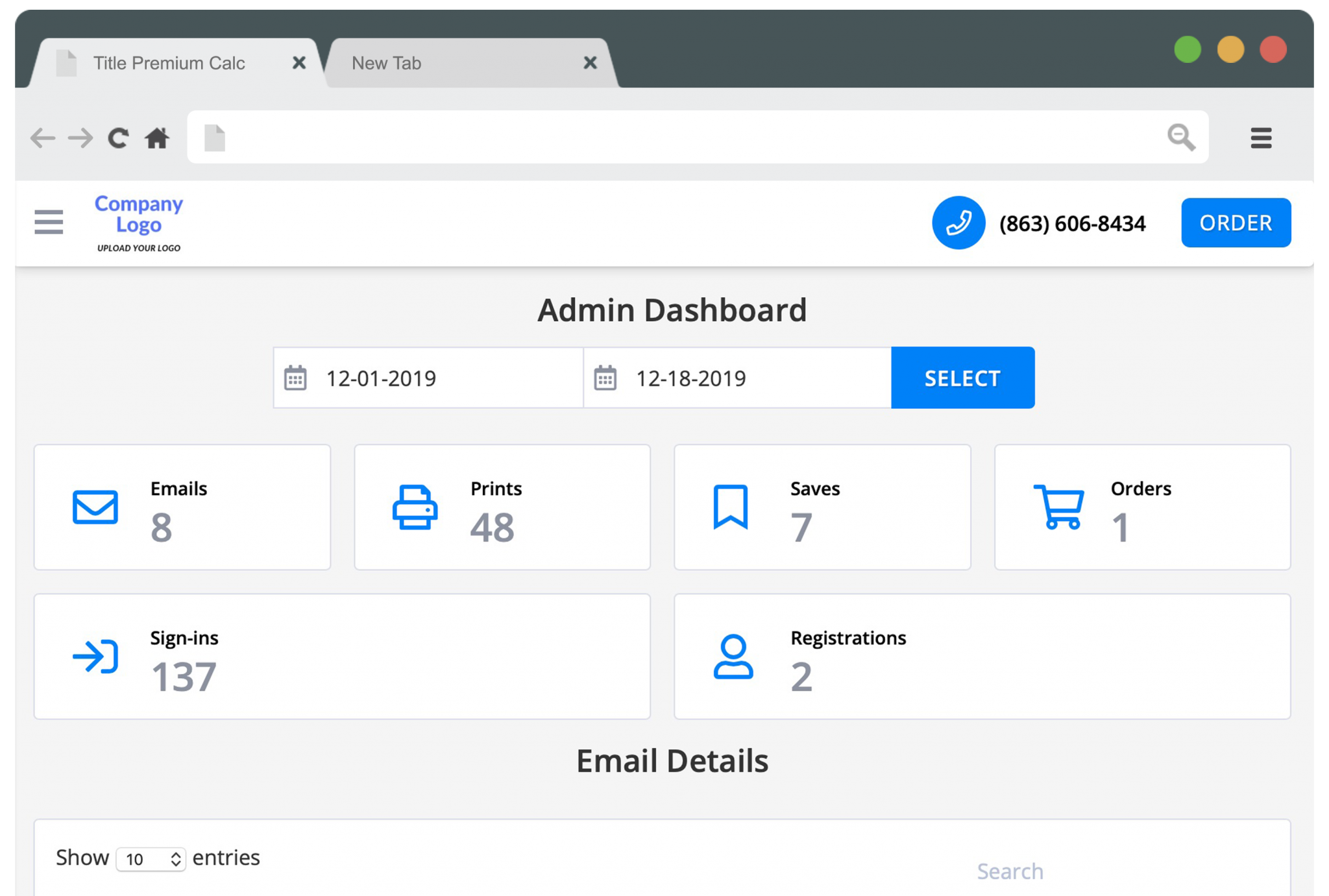The image size is (1329, 896).
Task: Click the Sign-ins arrow icon
Action: pyautogui.click(x=95, y=656)
